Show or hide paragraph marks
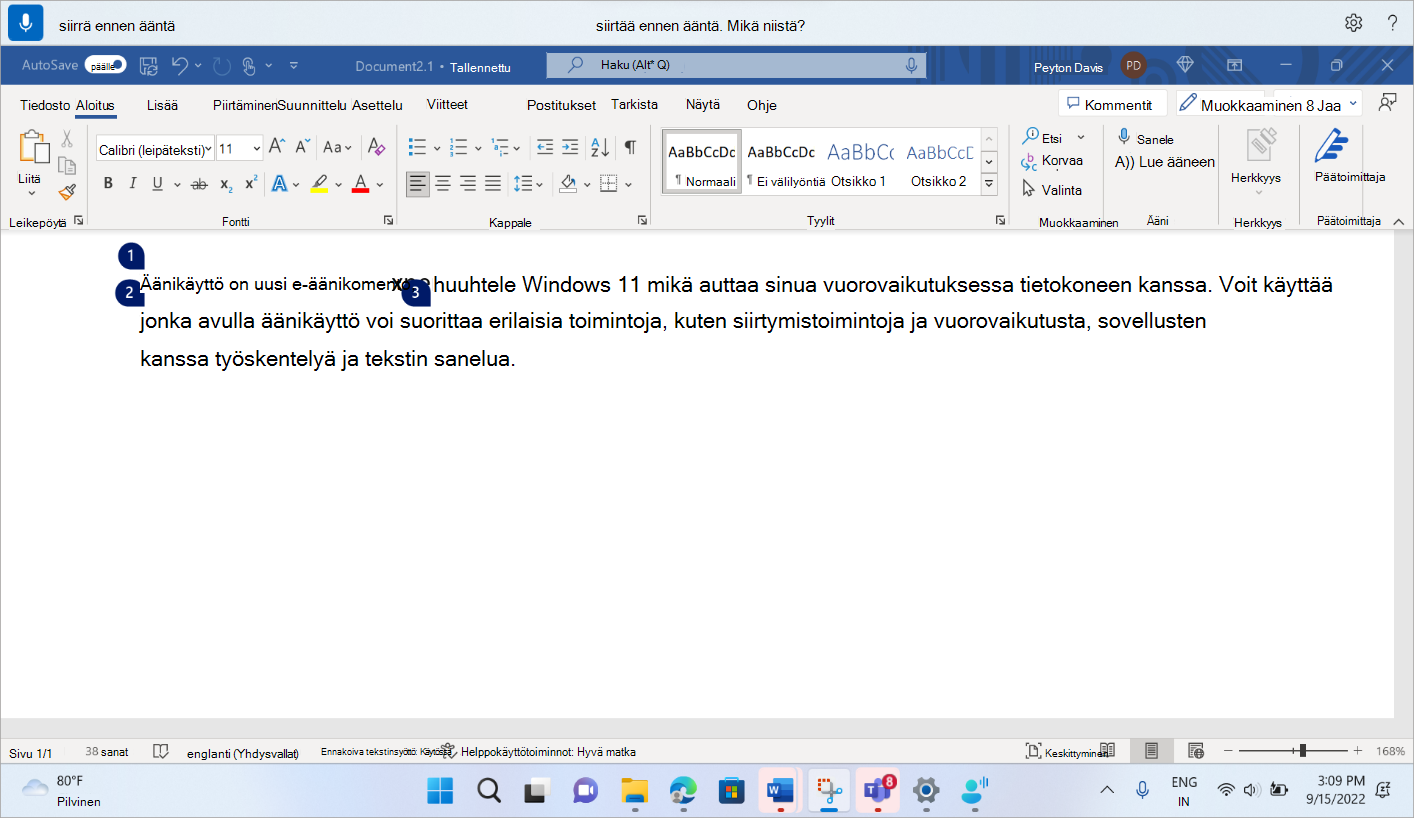1414x818 pixels. [x=630, y=148]
